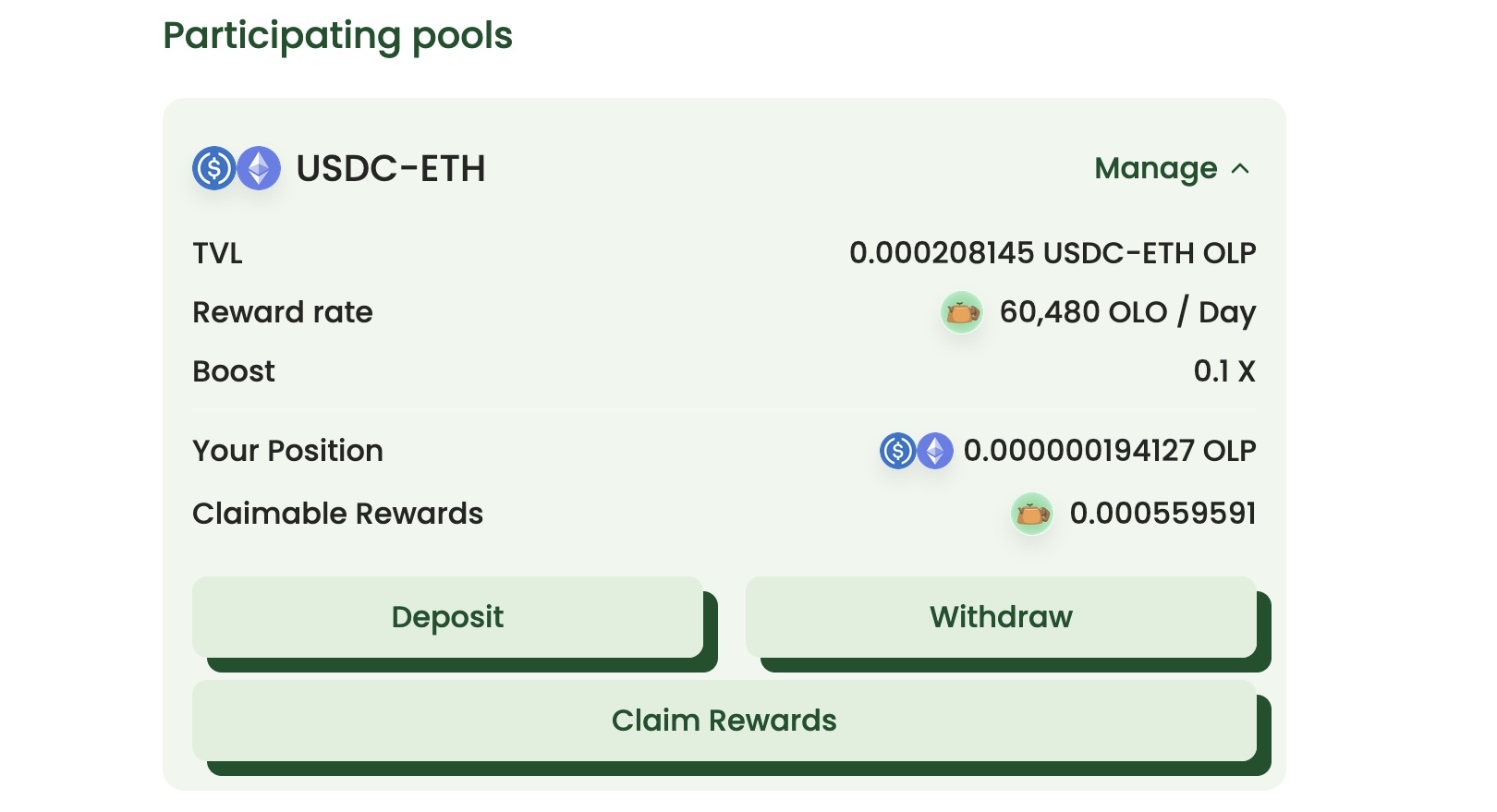The height and width of the screenshot is (812, 1497).
Task: Click the Manage label
Action: 1156,168
